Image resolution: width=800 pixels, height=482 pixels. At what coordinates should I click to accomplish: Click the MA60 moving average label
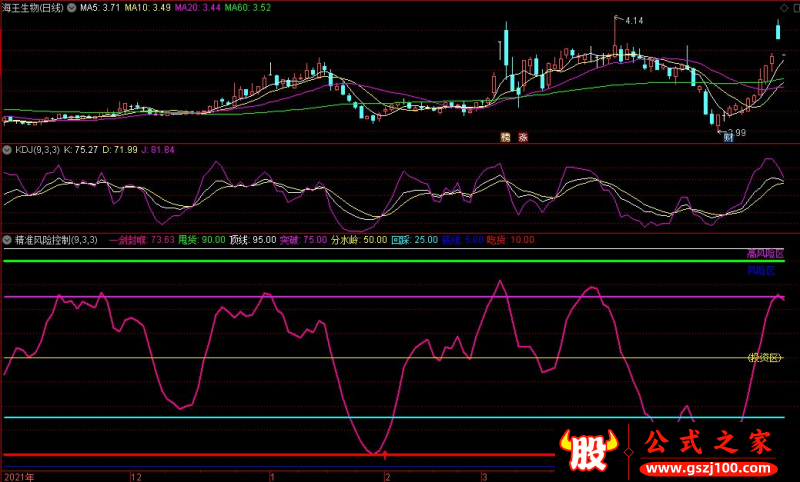247,8
